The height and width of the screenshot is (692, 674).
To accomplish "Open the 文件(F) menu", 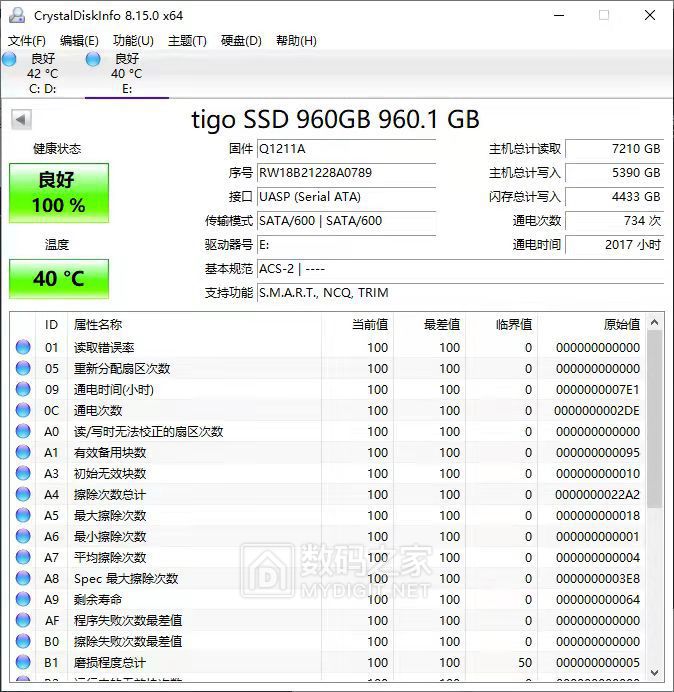I will click(x=27, y=40).
